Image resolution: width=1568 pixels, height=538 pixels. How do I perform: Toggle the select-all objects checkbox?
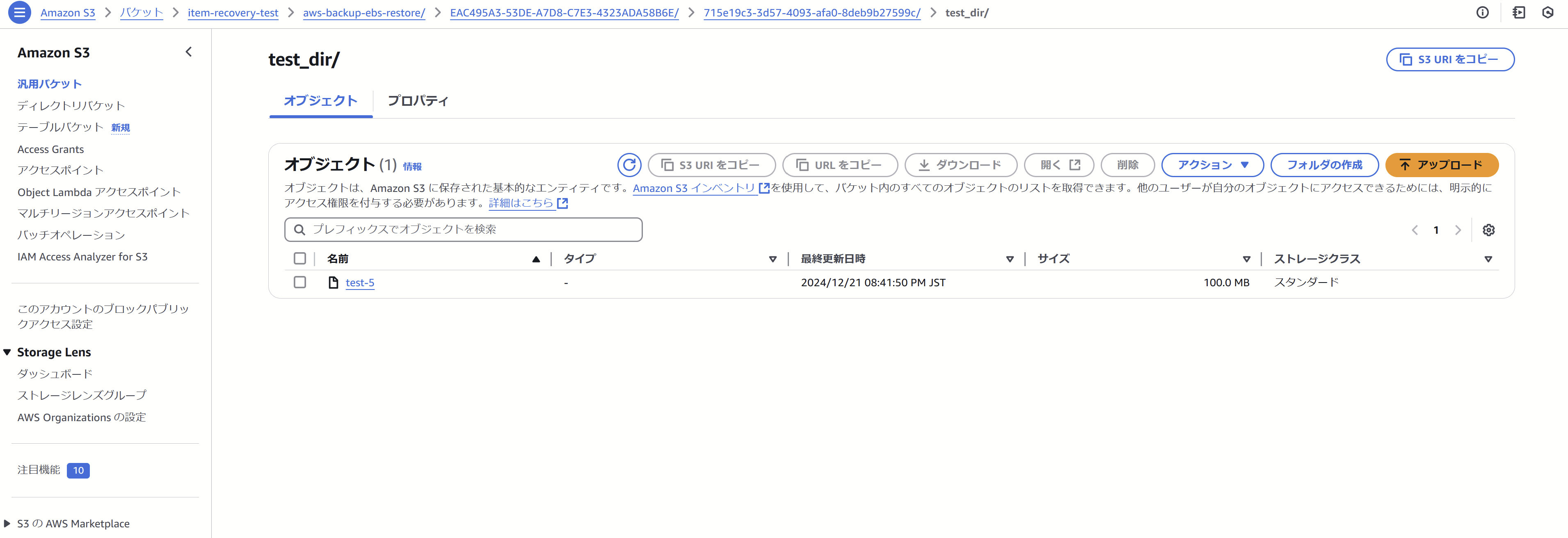tap(299, 259)
